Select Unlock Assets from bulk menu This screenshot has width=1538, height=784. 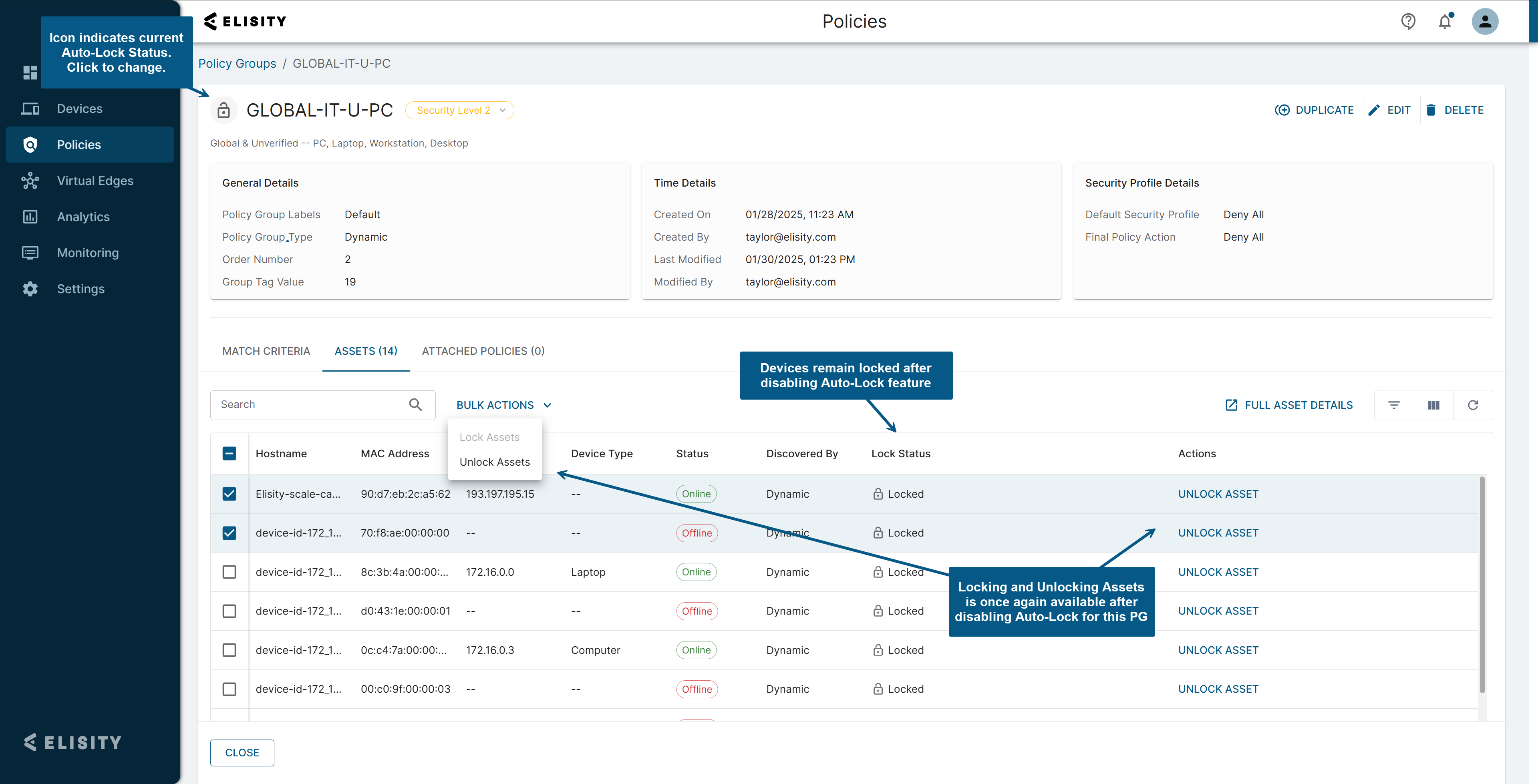point(494,462)
